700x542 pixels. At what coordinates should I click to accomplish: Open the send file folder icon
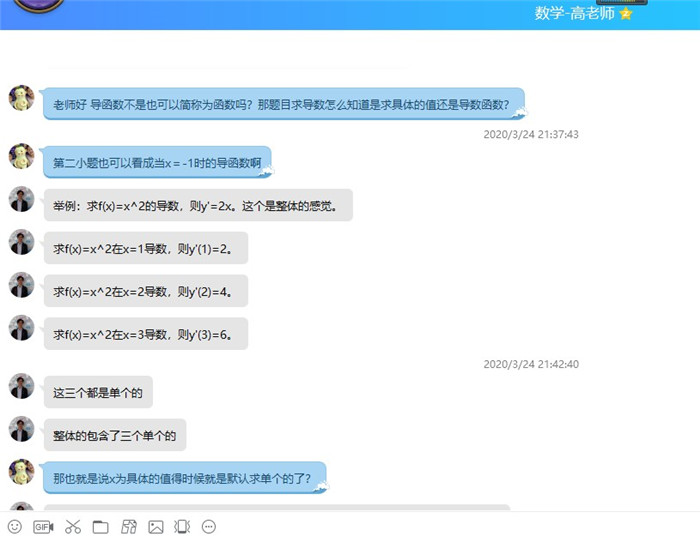click(x=100, y=526)
